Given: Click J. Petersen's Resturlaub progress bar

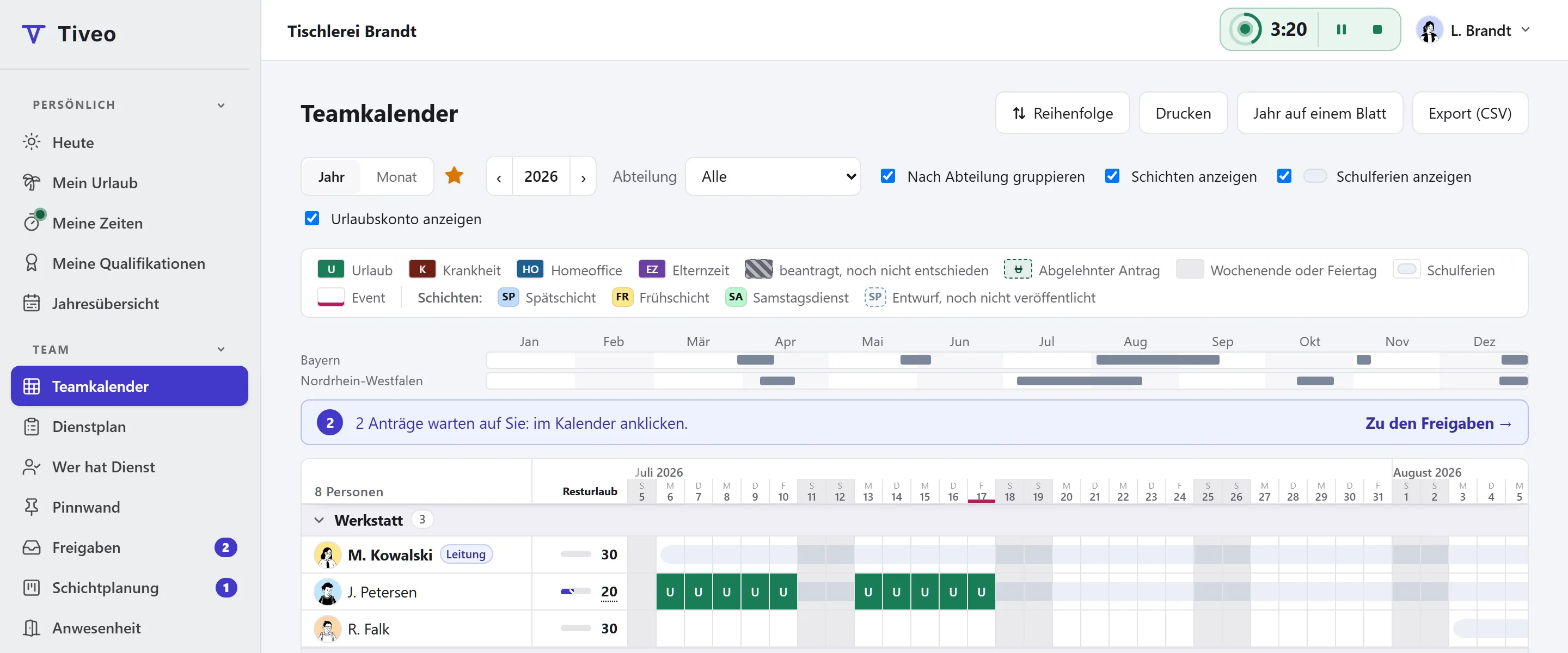Looking at the screenshot, I should (x=575, y=591).
